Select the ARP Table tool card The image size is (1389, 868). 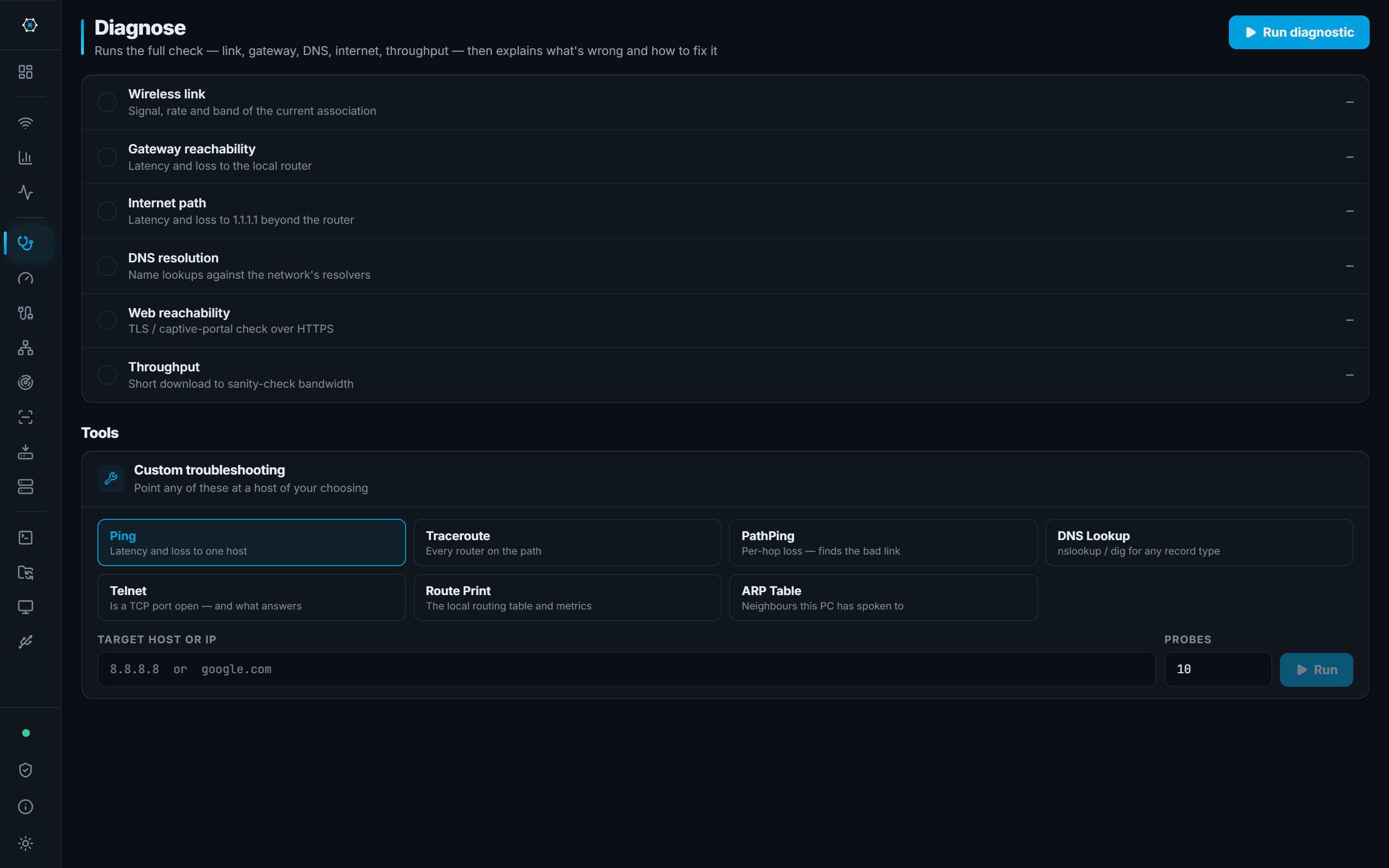[883, 597]
